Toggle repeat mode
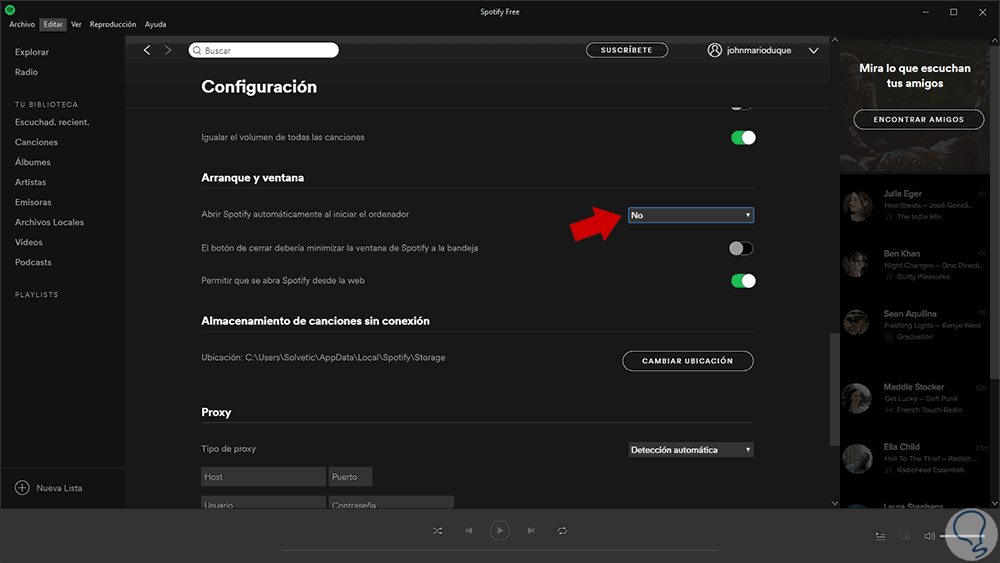This screenshot has height=563, width=1000. click(562, 530)
